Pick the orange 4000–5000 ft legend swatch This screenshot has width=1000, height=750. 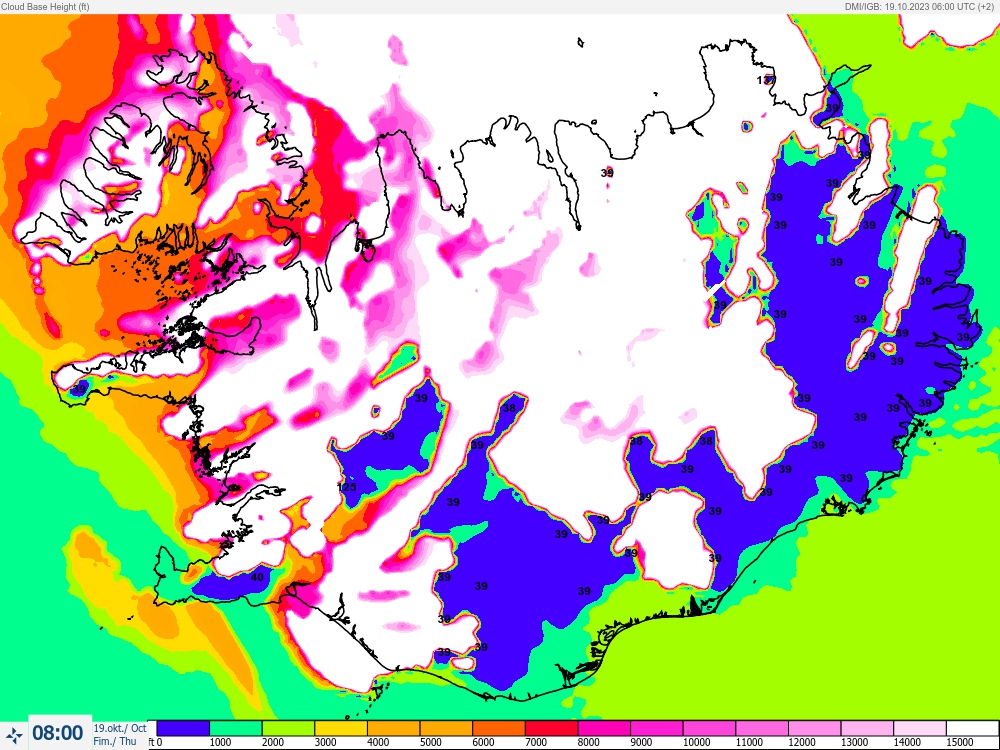click(x=393, y=728)
